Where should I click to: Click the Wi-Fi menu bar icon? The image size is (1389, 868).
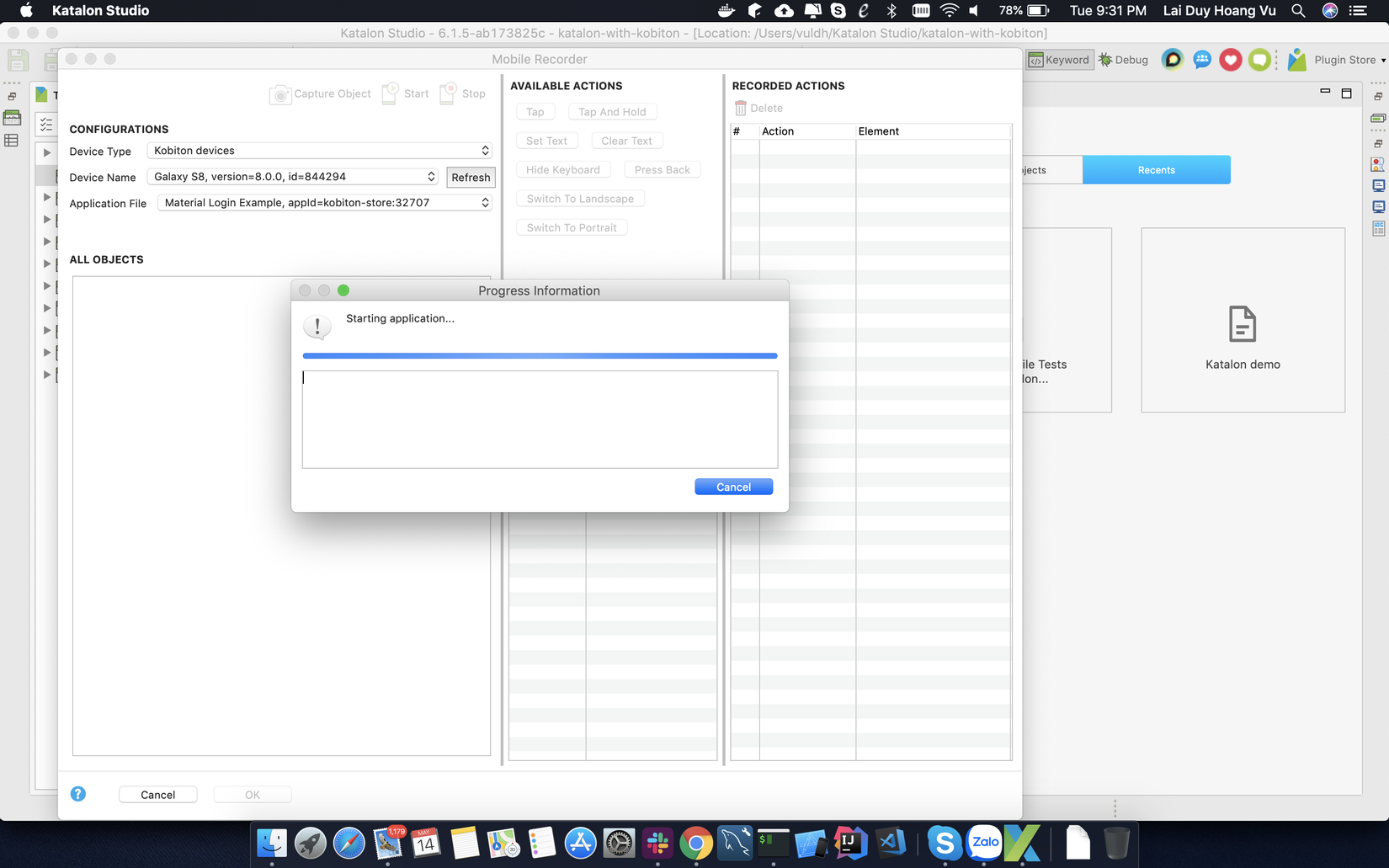pyautogui.click(x=949, y=10)
